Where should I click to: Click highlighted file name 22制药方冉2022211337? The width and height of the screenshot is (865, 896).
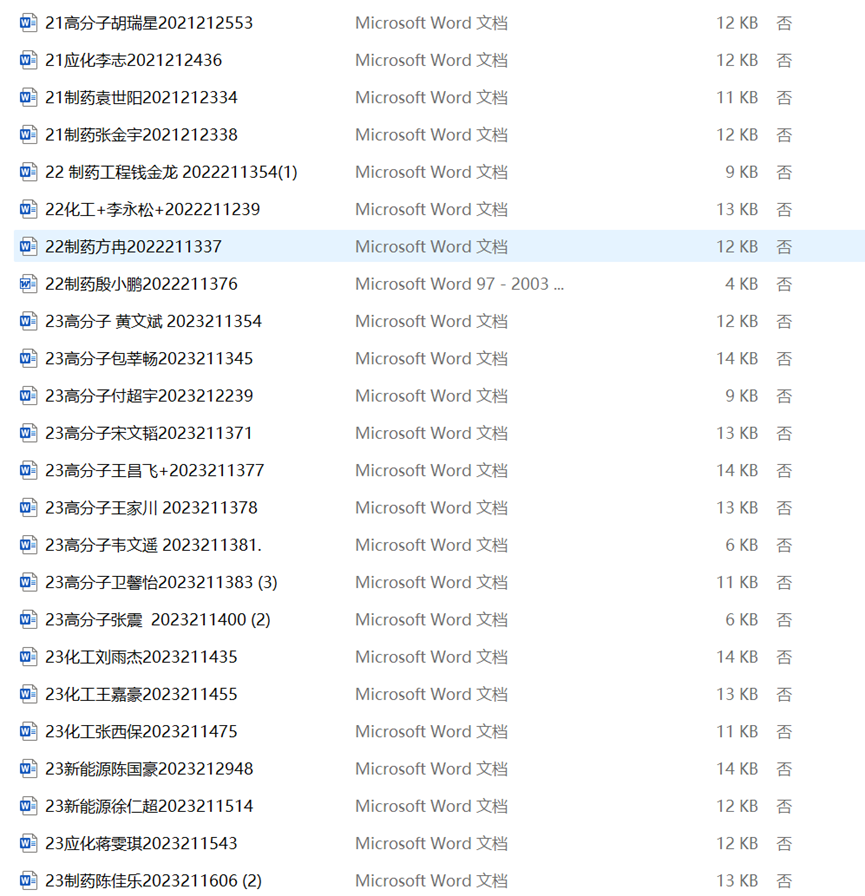(134, 246)
